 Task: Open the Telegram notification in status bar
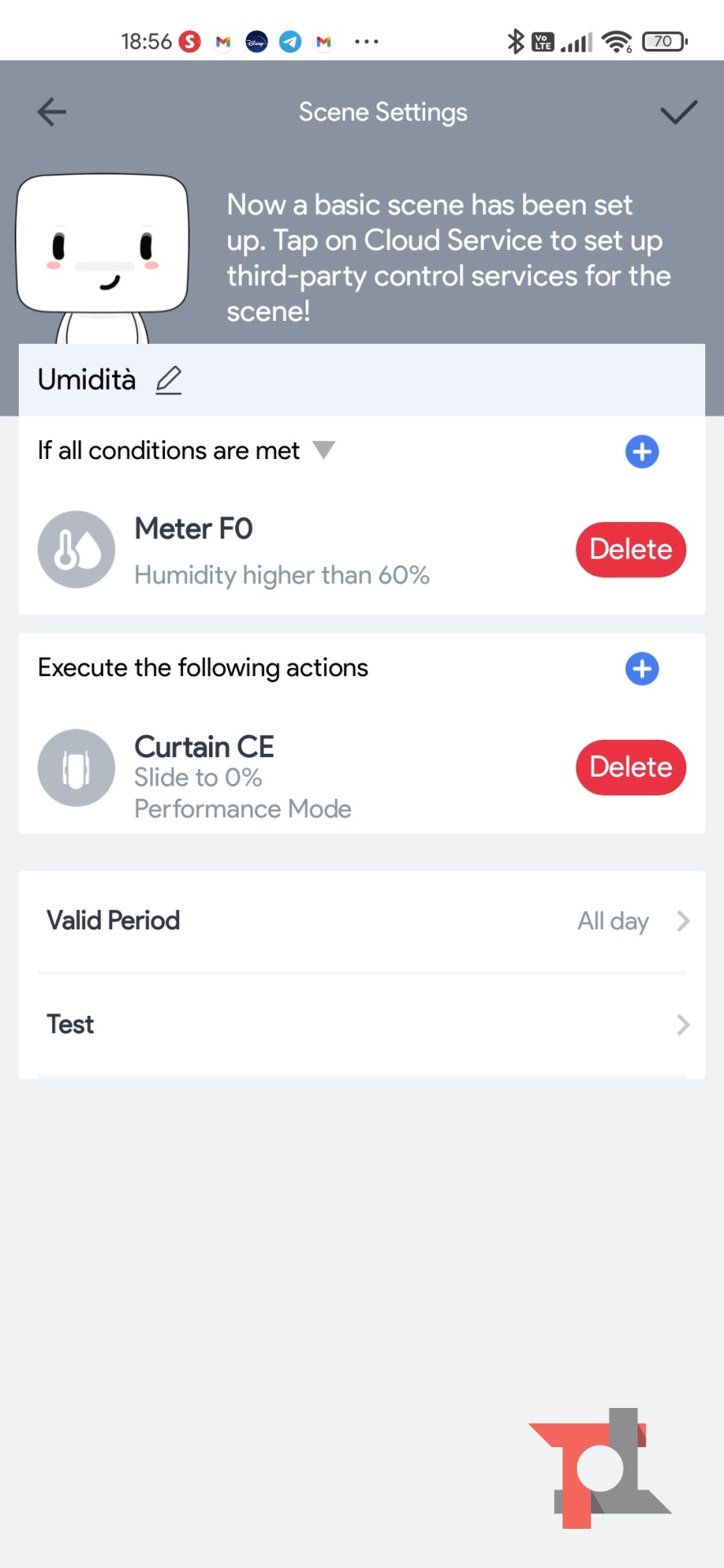point(290,42)
